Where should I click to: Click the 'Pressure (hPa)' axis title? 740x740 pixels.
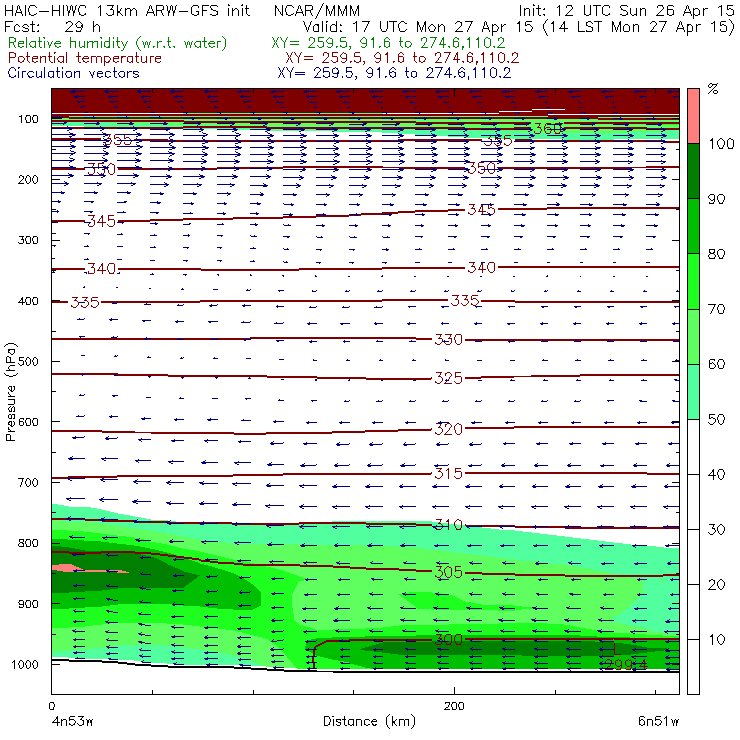tap(10, 392)
